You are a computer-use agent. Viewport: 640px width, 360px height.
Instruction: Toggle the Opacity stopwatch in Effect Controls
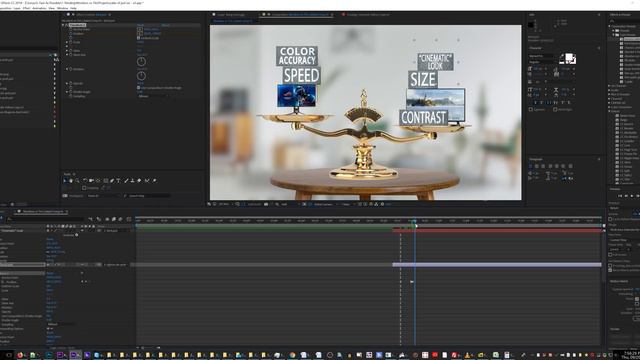71,83
